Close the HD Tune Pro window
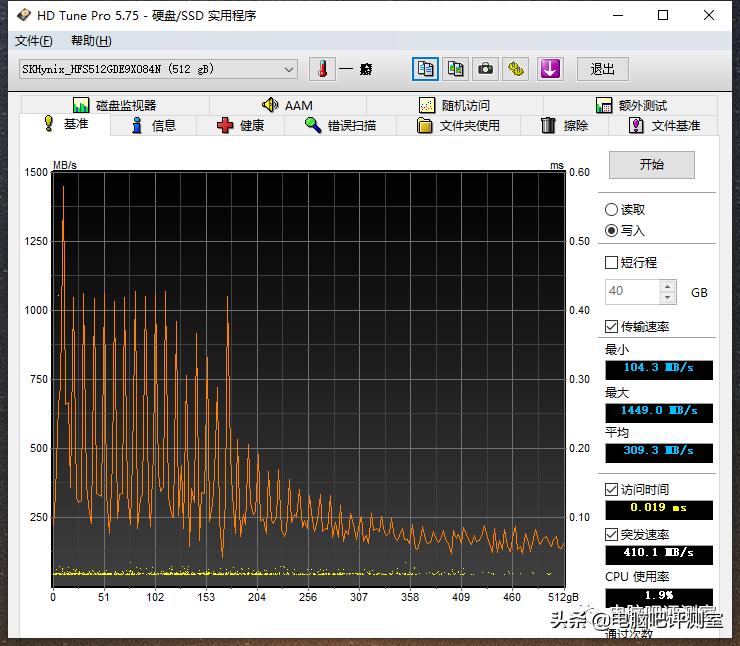This screenshot has height=646, width=740. tap(708, 15)
